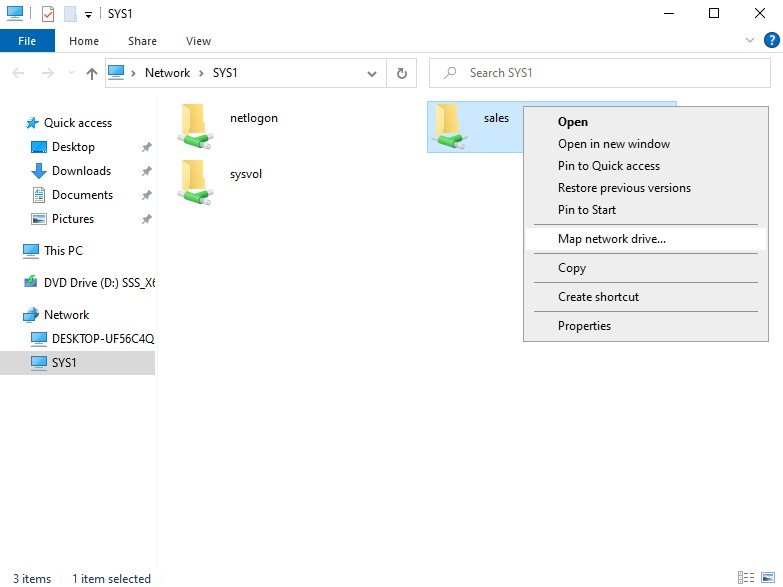This screenshot has height=587, width=783.
Task: Switch to the View ribbon tab
Action: [x=198, y=41]
